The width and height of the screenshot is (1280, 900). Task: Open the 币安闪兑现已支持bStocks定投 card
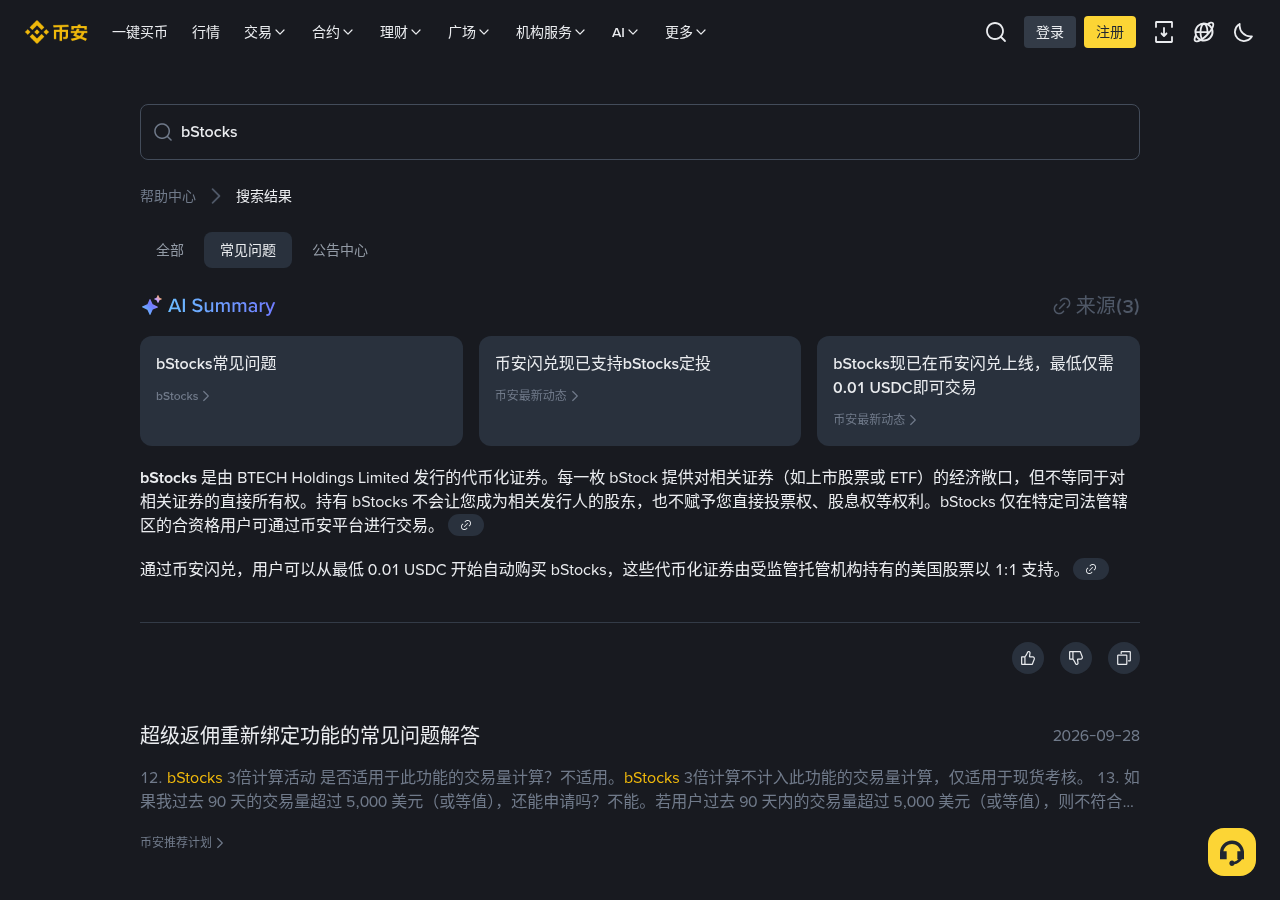tap(640, 391)
